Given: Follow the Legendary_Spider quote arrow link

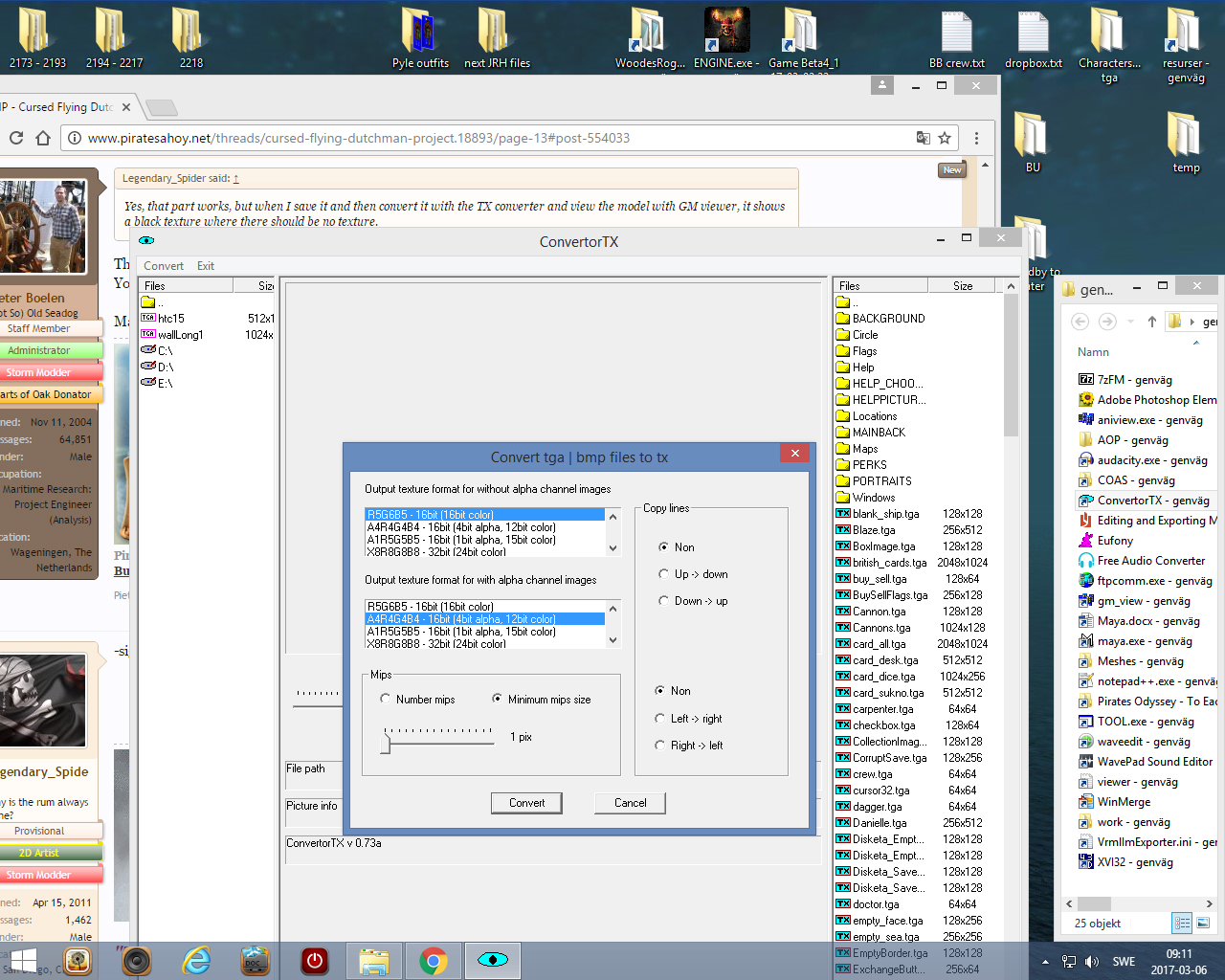Looking at the screenshot, I should click(x=235, y=178).
